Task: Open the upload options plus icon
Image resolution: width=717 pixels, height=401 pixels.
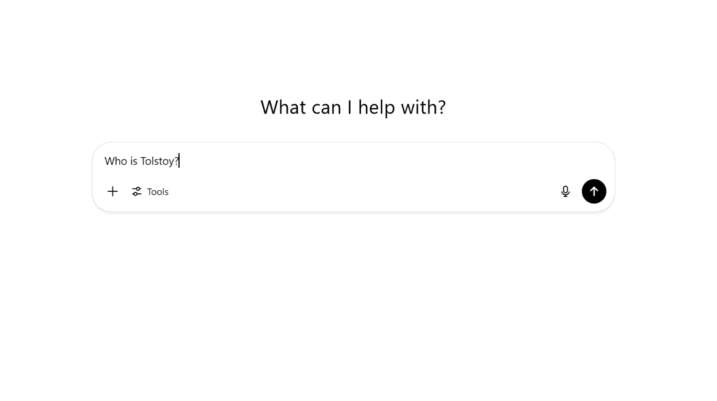Action: click(x=112, y=192)
